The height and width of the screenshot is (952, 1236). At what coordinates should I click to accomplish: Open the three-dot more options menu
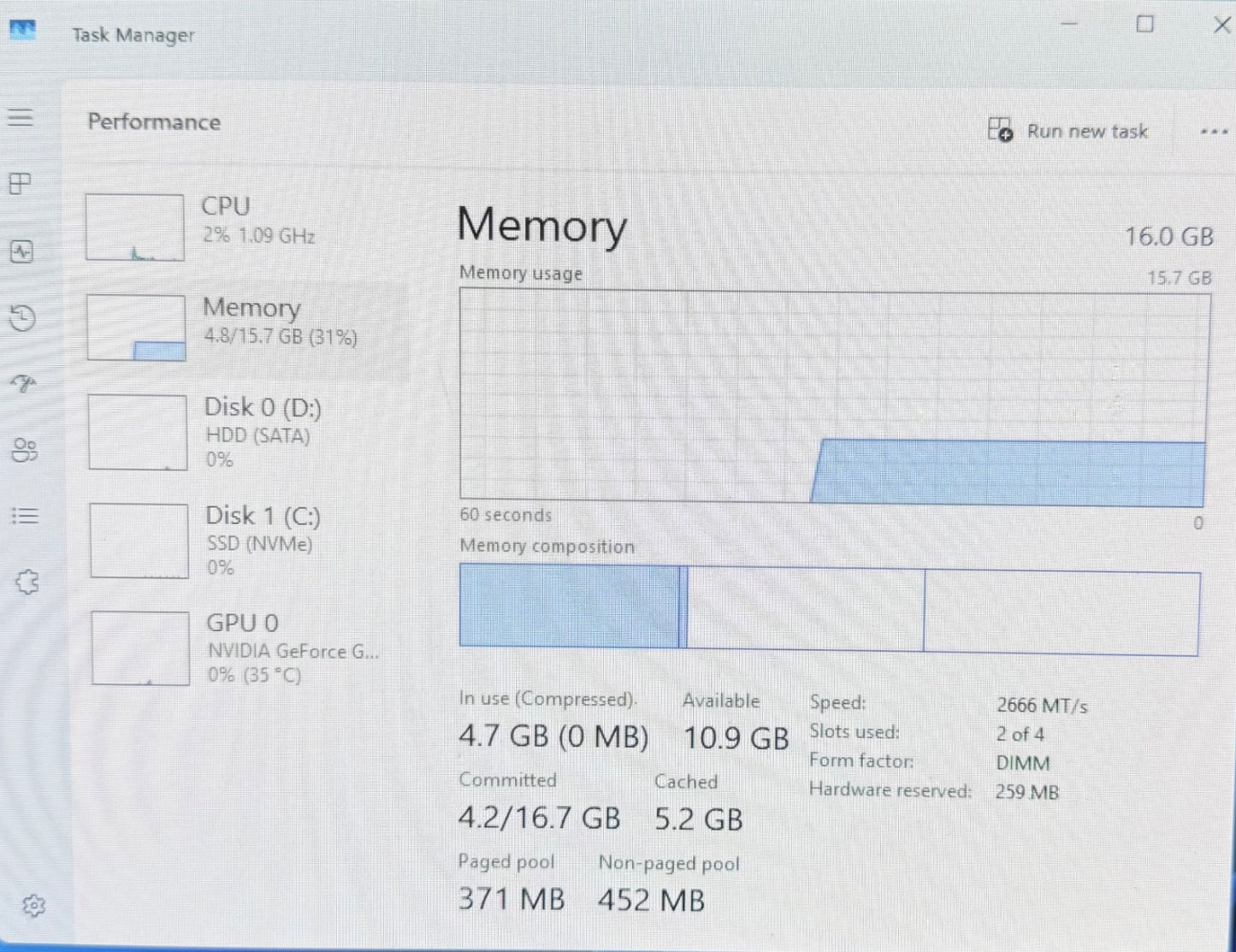[1214, 132]
